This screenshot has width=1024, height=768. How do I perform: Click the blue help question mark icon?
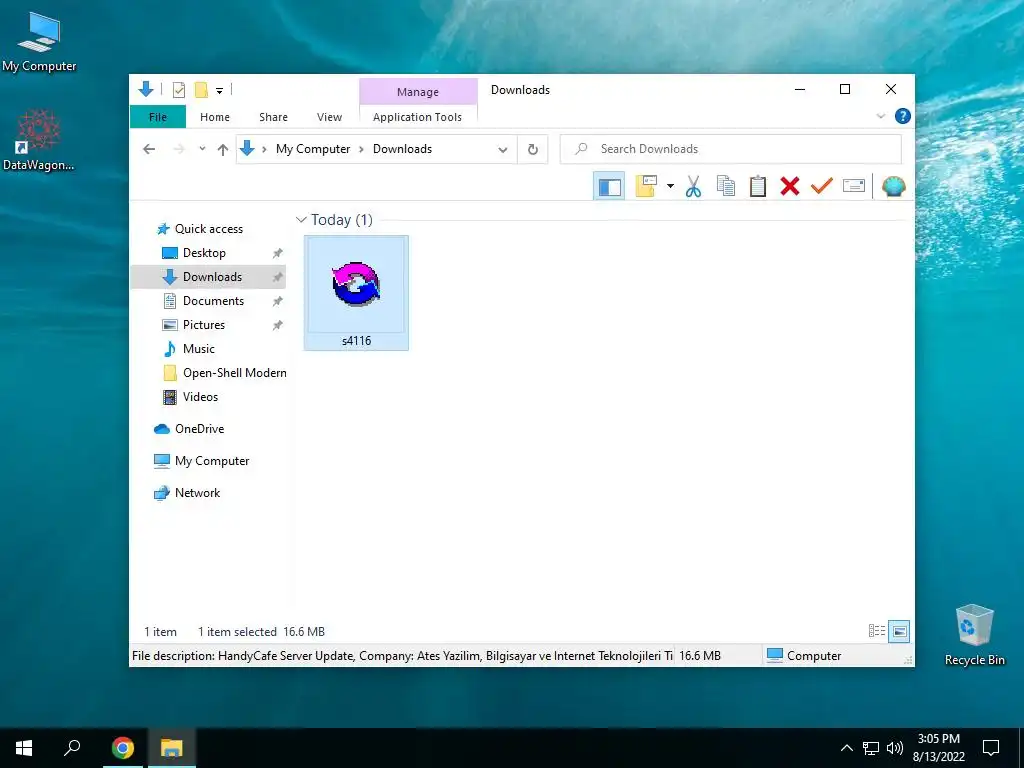click(903, 116)
